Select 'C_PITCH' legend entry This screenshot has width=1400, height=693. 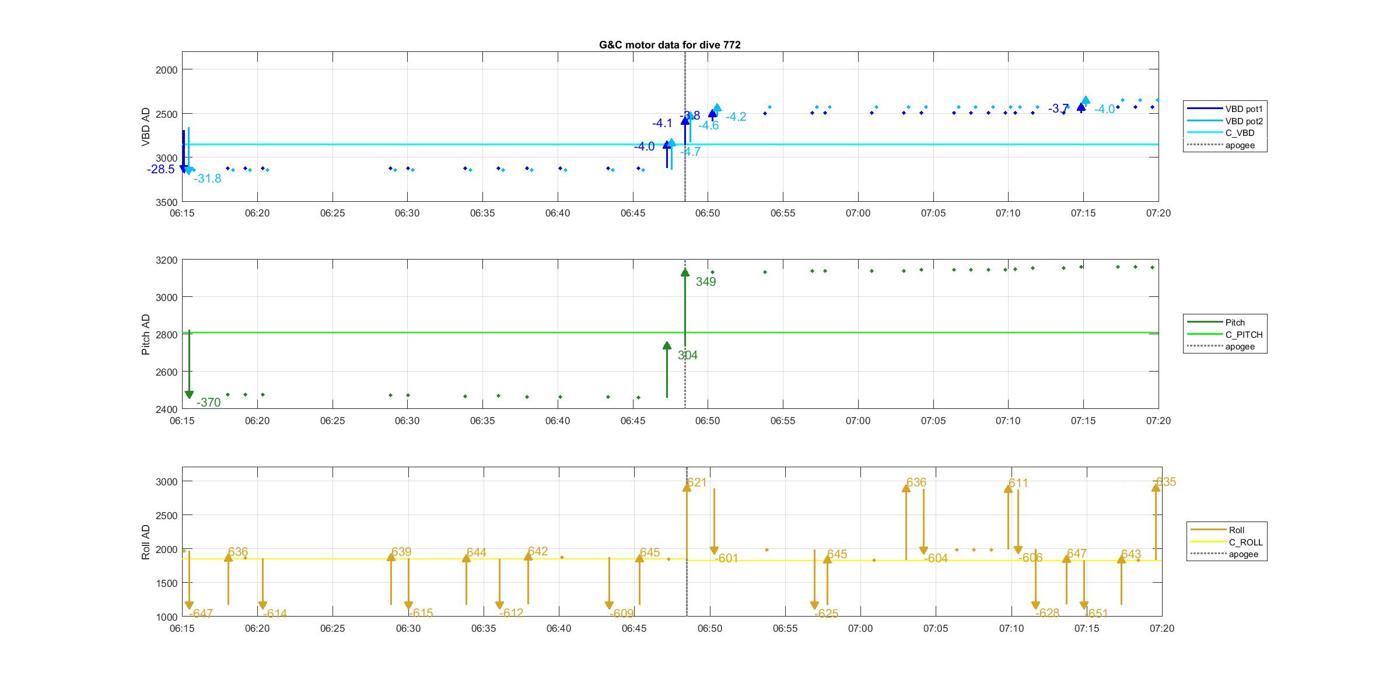tap(1244, 334)
